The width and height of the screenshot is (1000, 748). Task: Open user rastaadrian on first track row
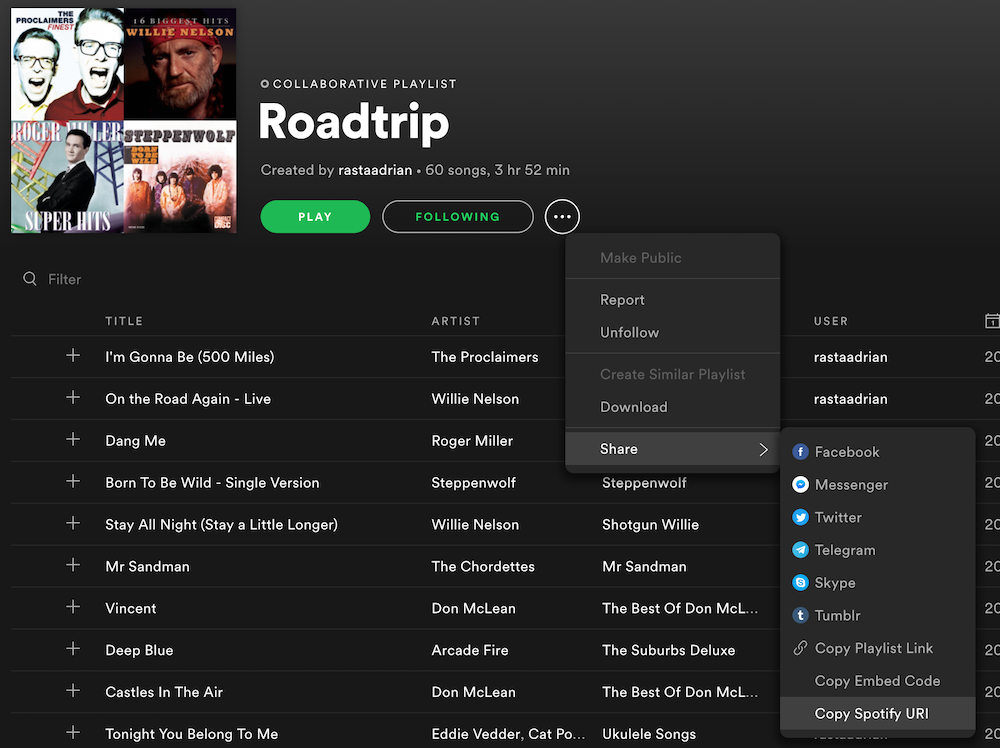(850, 357)
